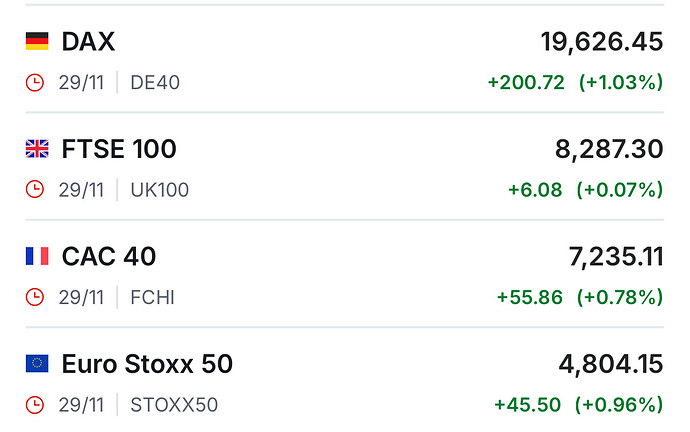690x432 pixels.
Task: Select the STOXX50 ticker symbol
Action: (174, 405)
